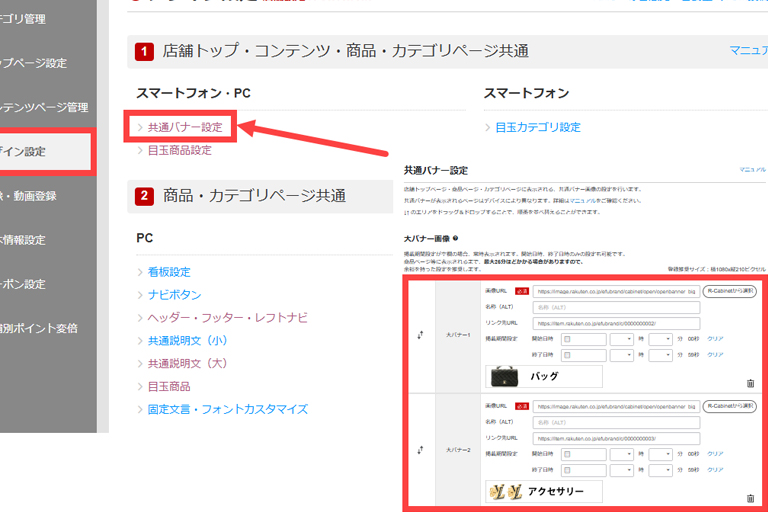Image resolution: width=768 pixels, height=512 pixels.
Task: Open the 共通バナー設定 link
Action: 185,127
